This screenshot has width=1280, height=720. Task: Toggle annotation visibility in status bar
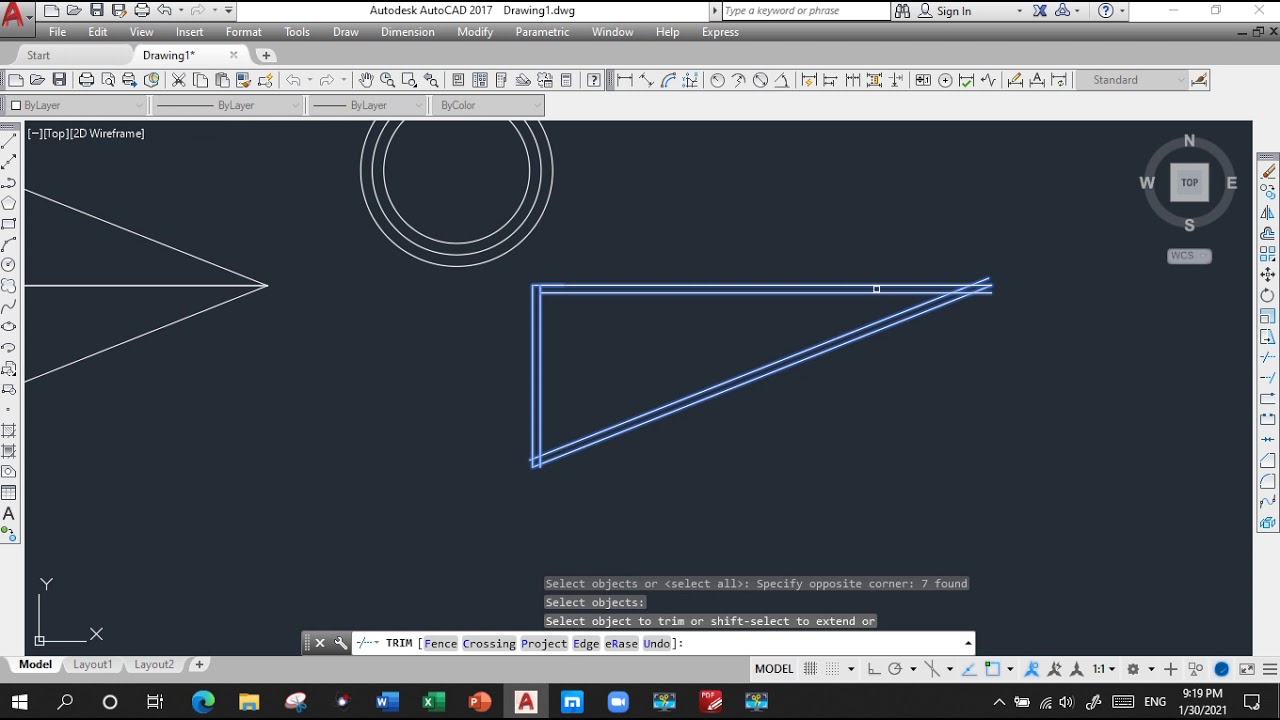(1032, 669)
